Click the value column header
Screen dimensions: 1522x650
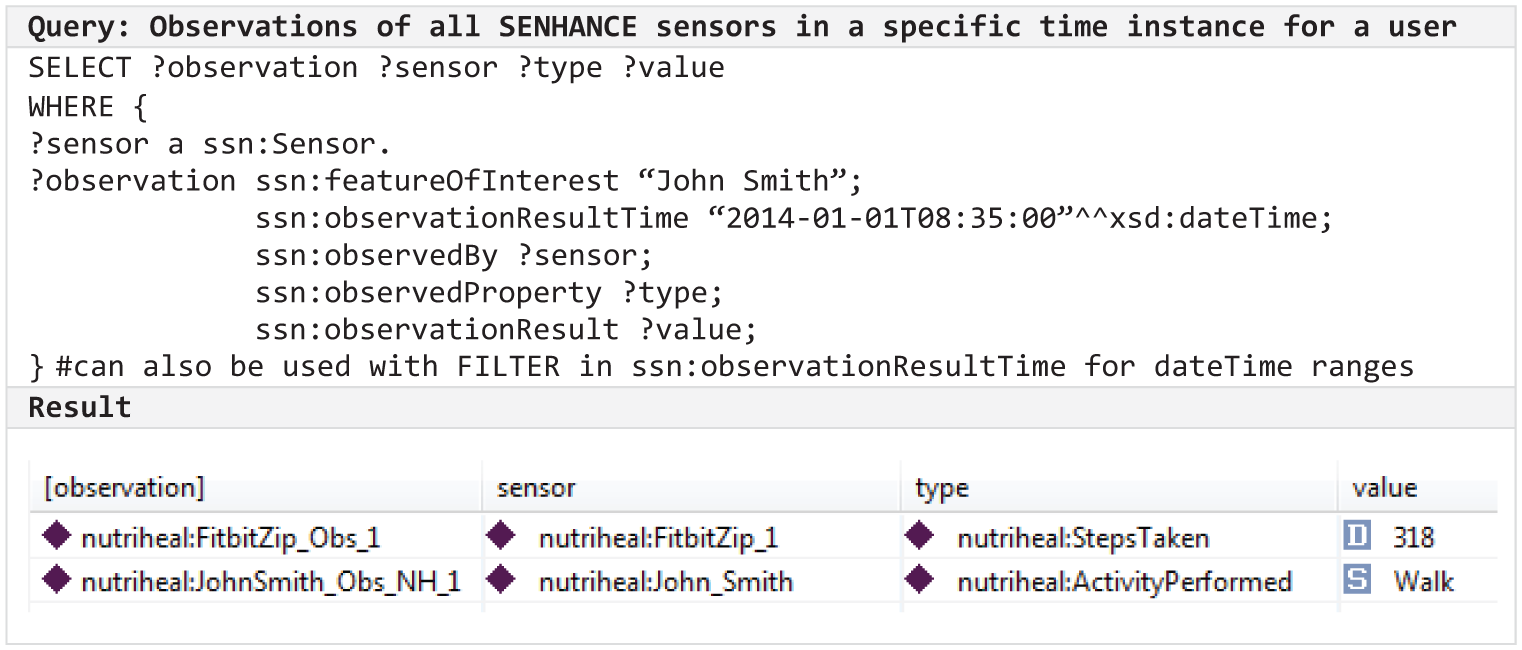[1418, 487]
